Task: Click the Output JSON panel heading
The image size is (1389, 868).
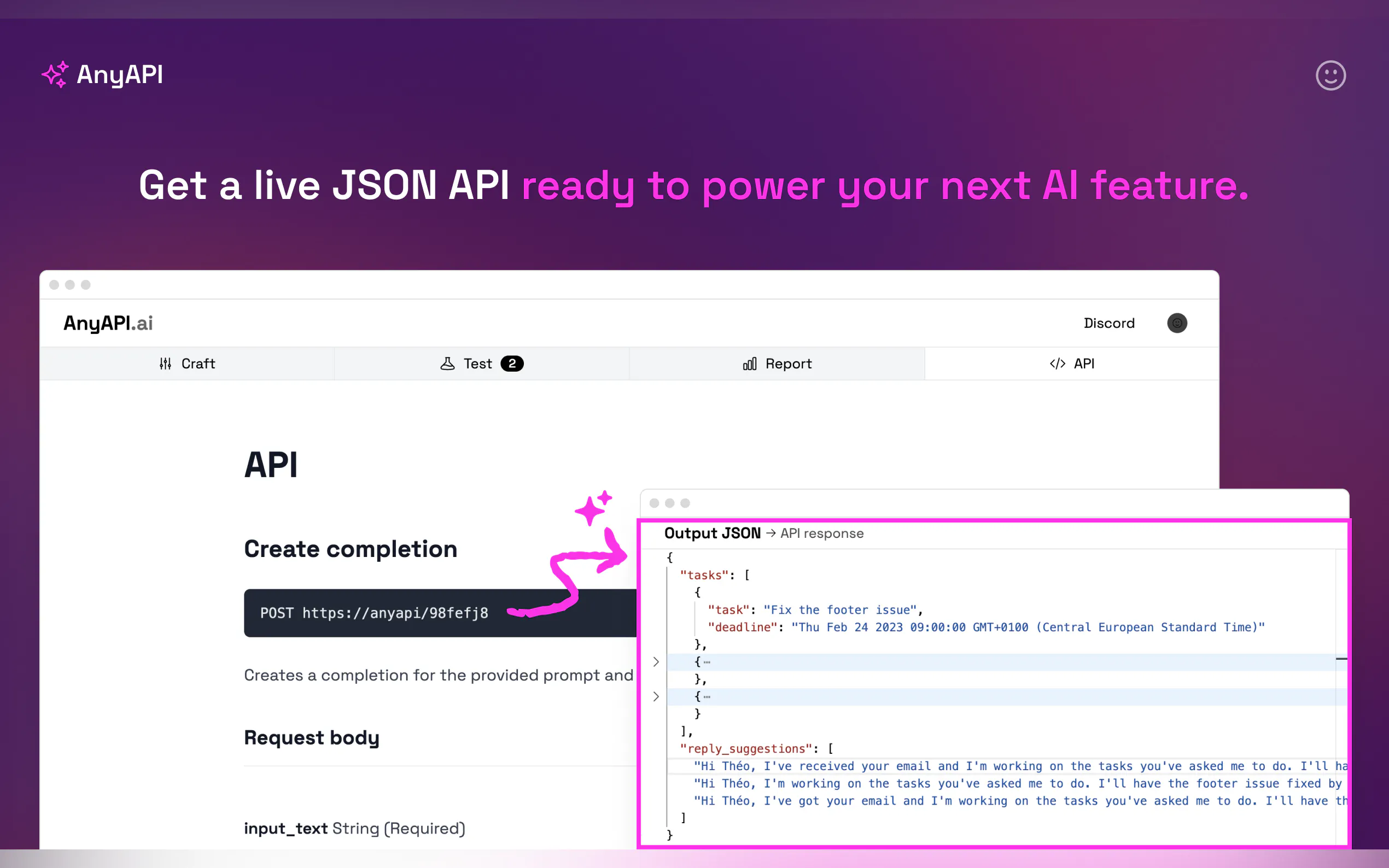Action: (x=712, y=533)
